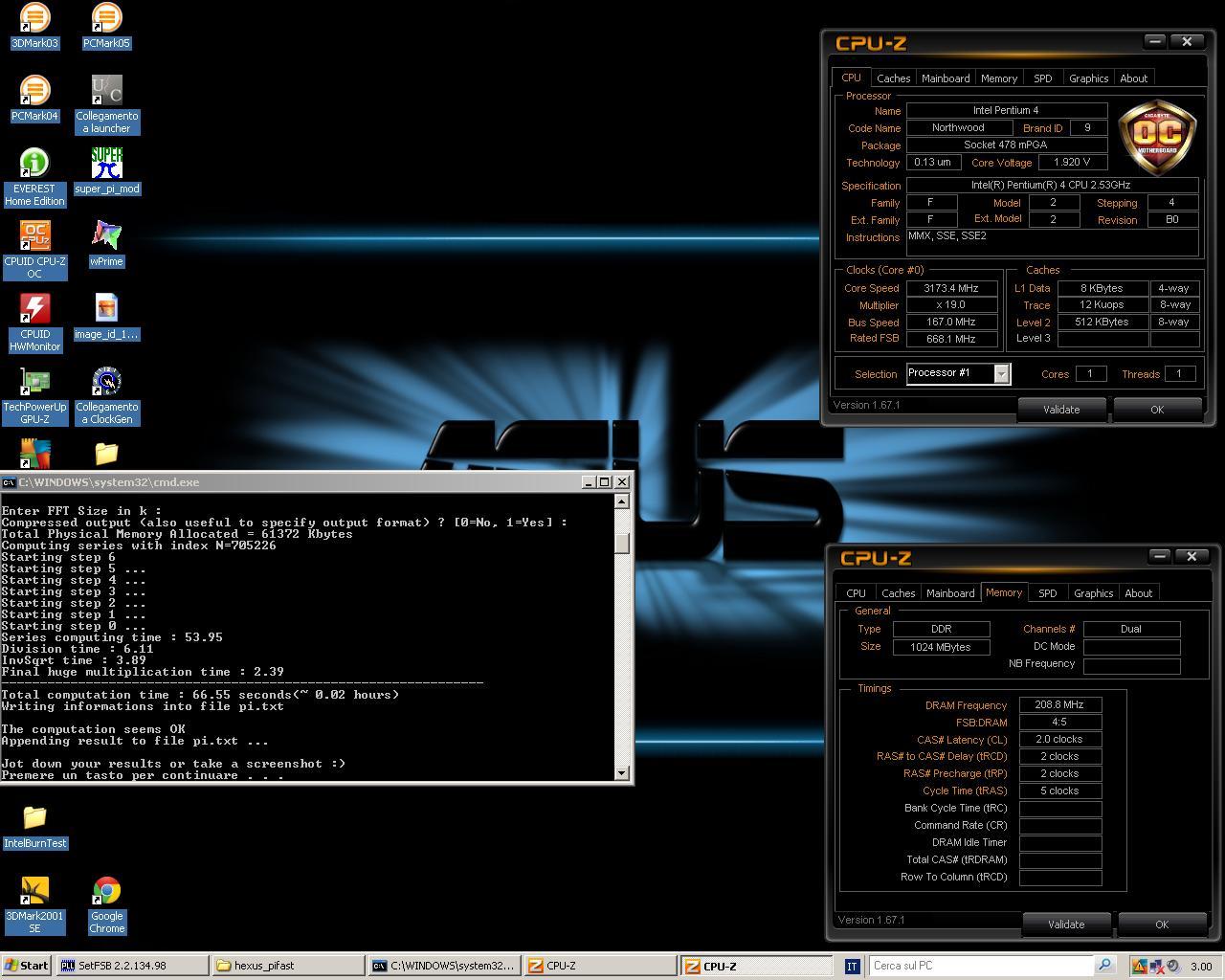Launch TechPowerUp GPU-Z shortcut
1225x980 pixels.
(x=34, y=395)
